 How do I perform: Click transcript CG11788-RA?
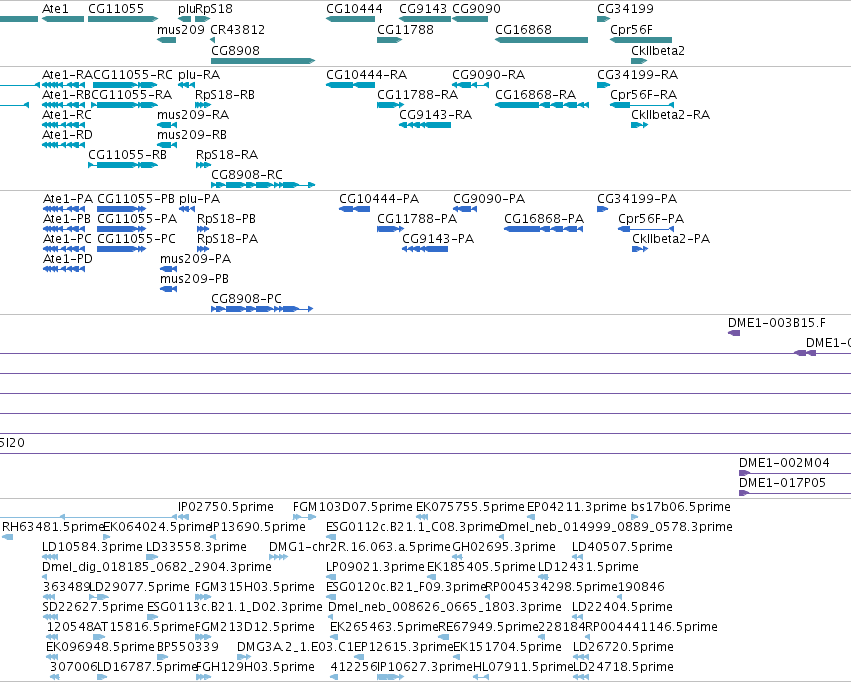(x=391, y=105)
